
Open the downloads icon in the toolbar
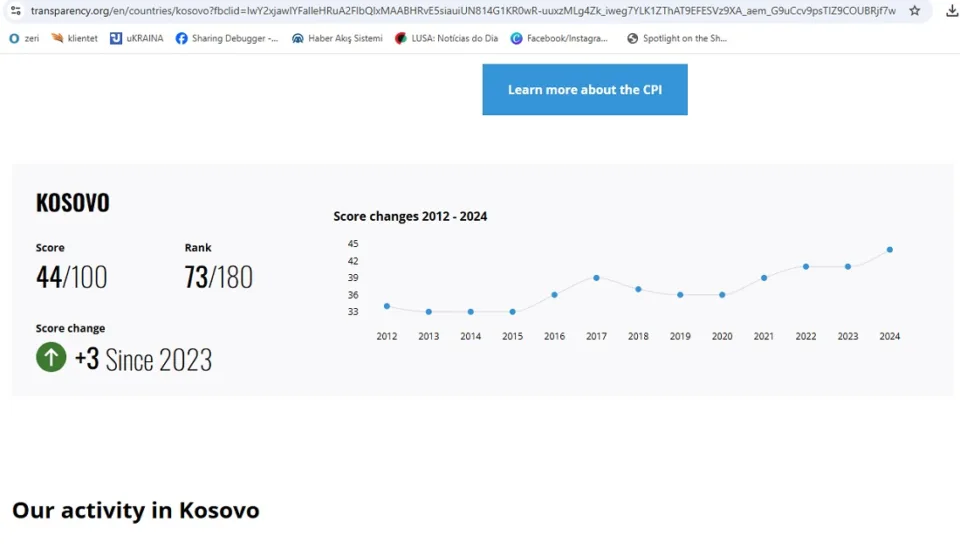(x=952, y=10)
